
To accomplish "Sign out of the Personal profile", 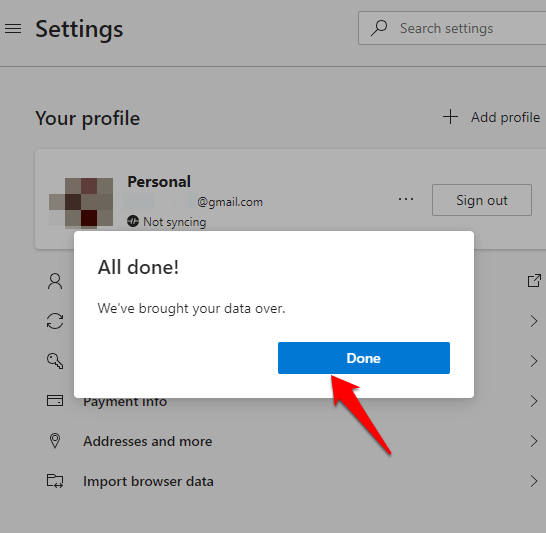I will (482, 200).
